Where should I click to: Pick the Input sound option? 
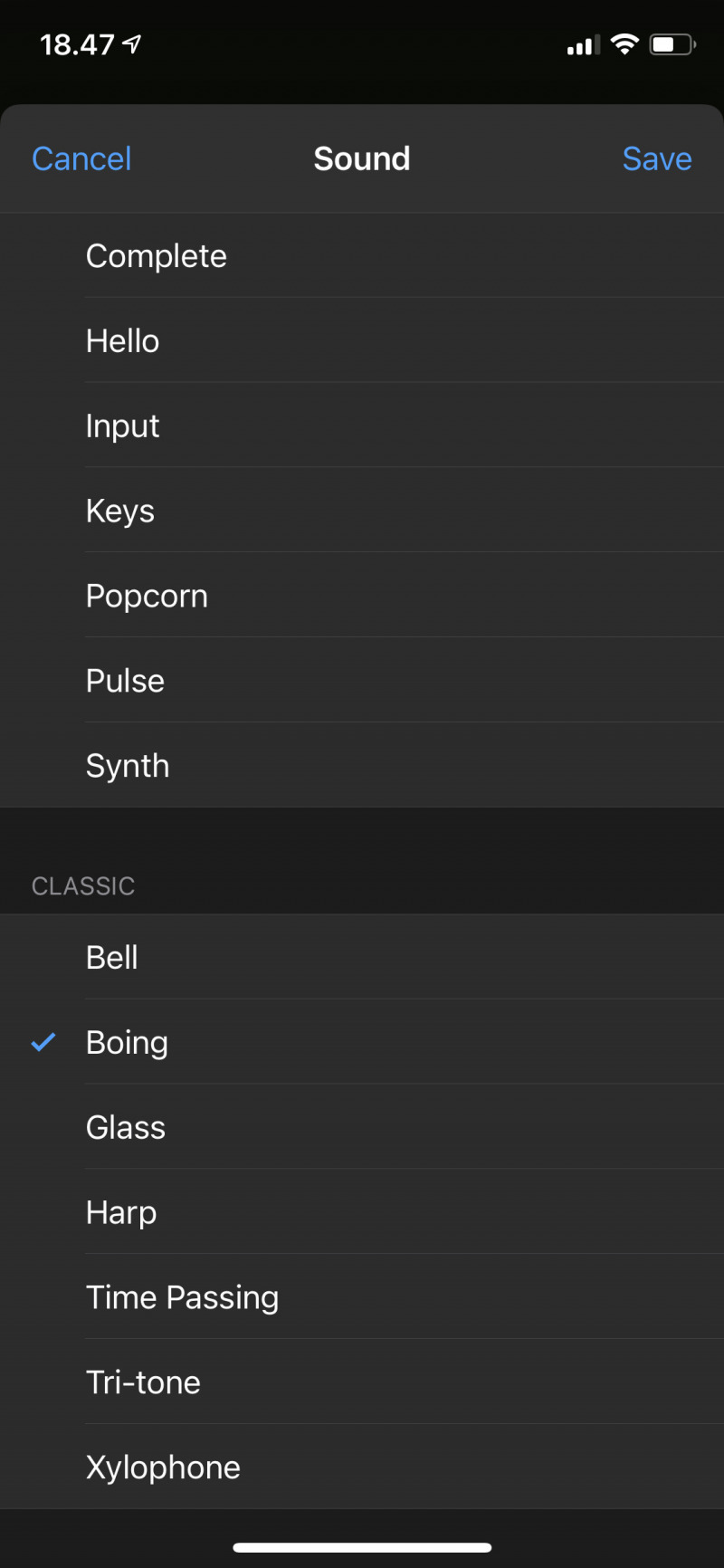pos(123,425)
